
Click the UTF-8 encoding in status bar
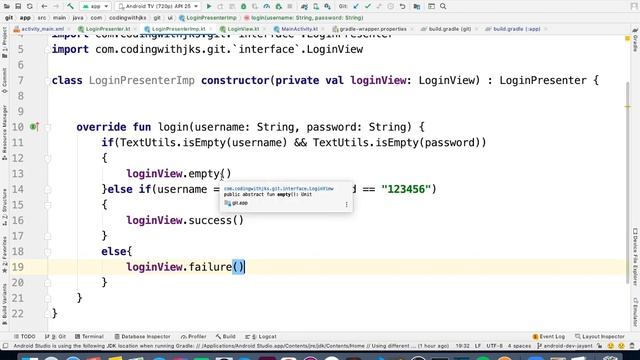pyautogui.click(x=494, y=346)
